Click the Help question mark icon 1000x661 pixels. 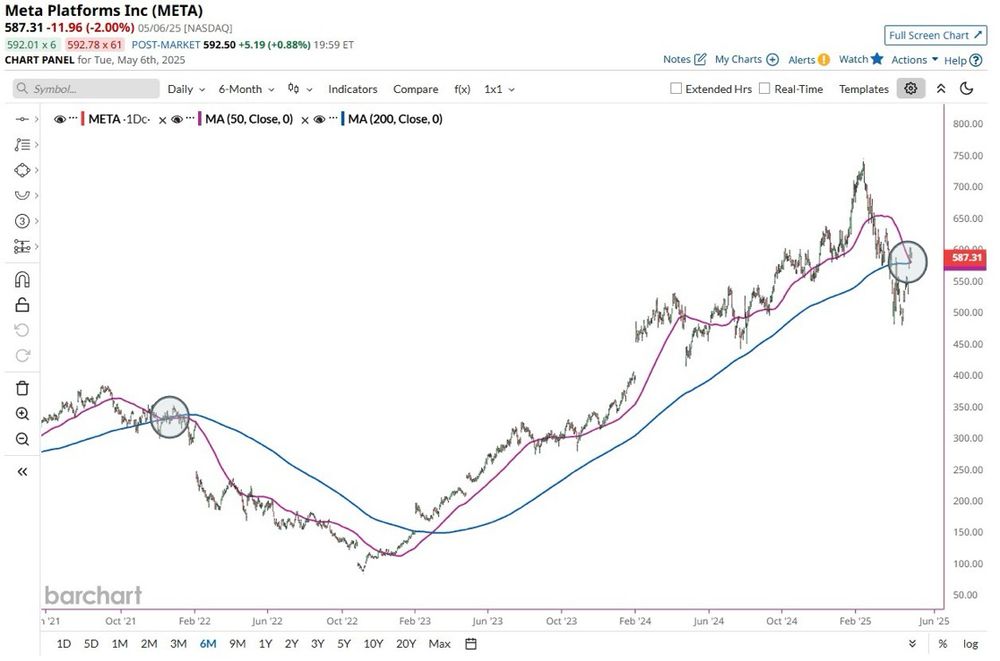pyautogui.click(x=976, y=60)
